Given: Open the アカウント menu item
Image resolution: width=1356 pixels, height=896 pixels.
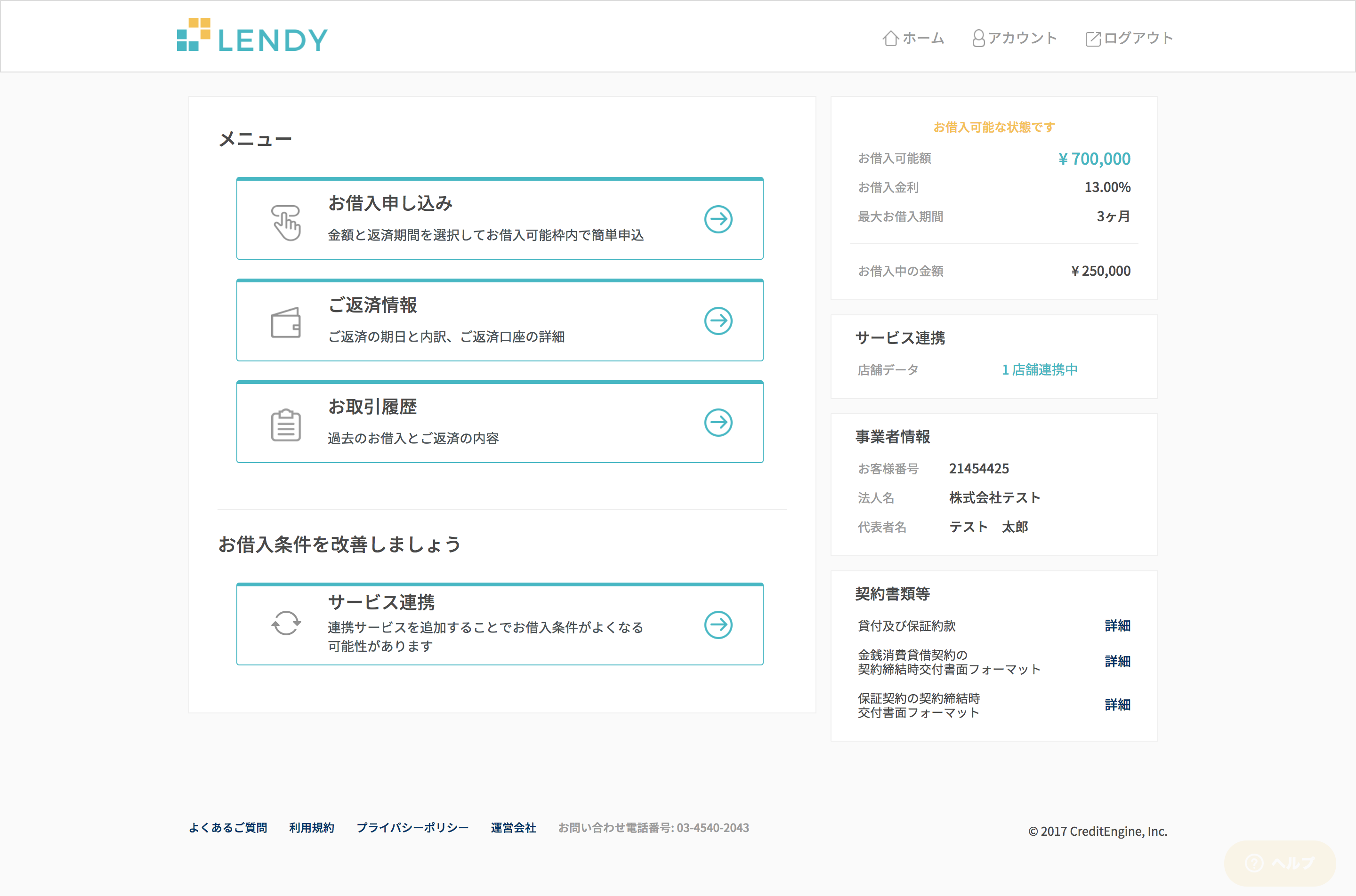Looking at the screenshot, I should [x=1015, y=38].
